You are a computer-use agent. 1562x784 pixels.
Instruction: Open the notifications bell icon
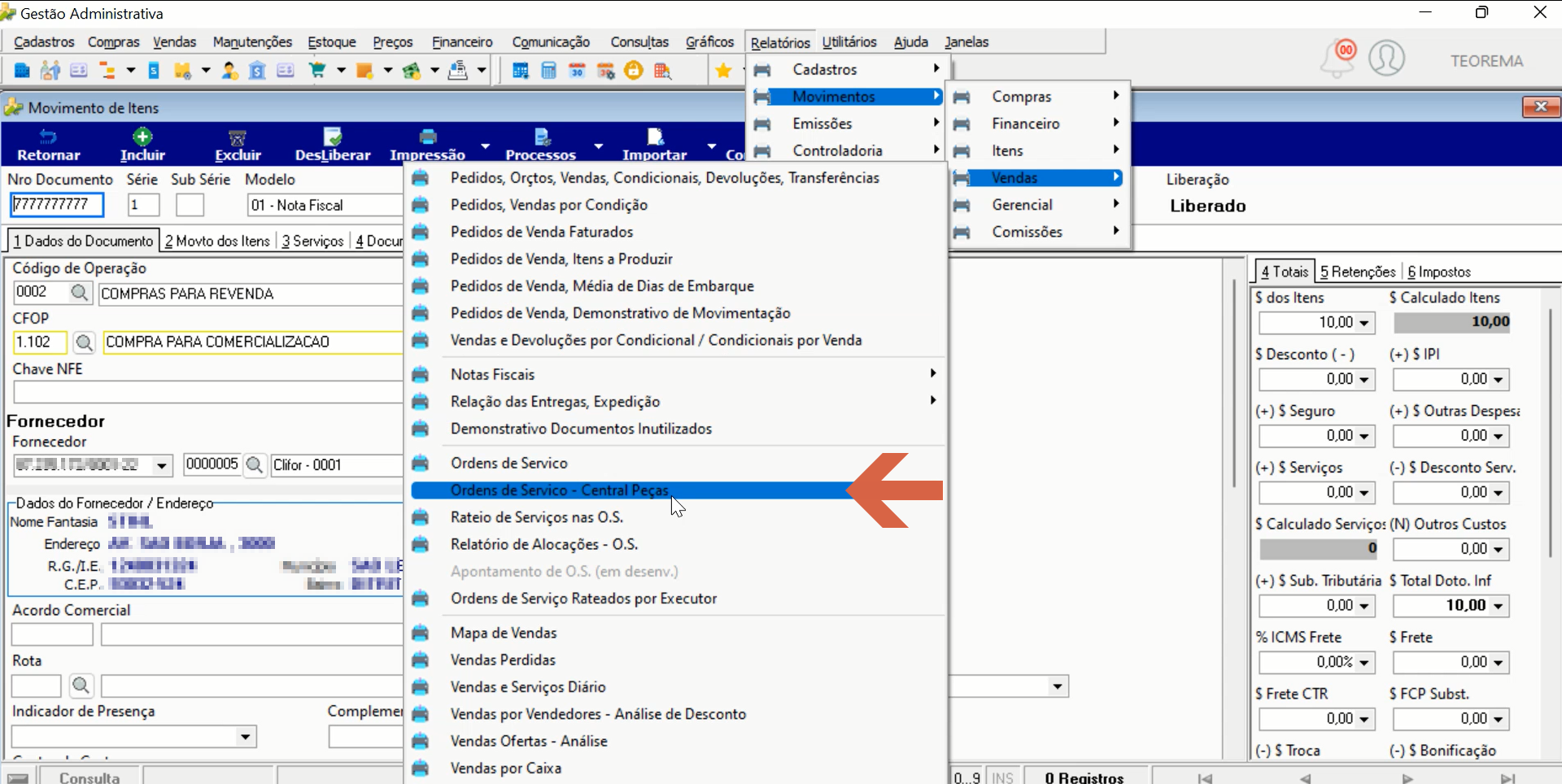click(1338, 59)
